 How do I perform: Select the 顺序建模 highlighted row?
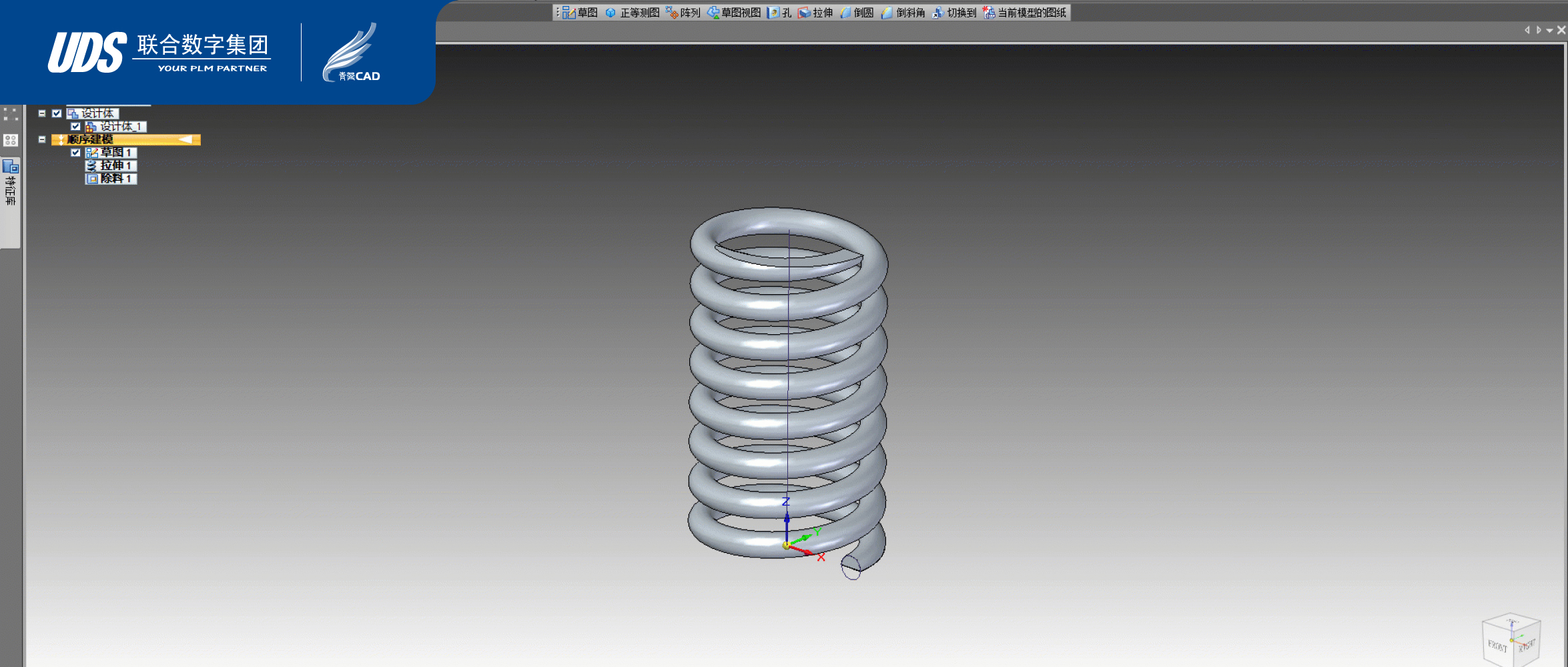point(126,139)
